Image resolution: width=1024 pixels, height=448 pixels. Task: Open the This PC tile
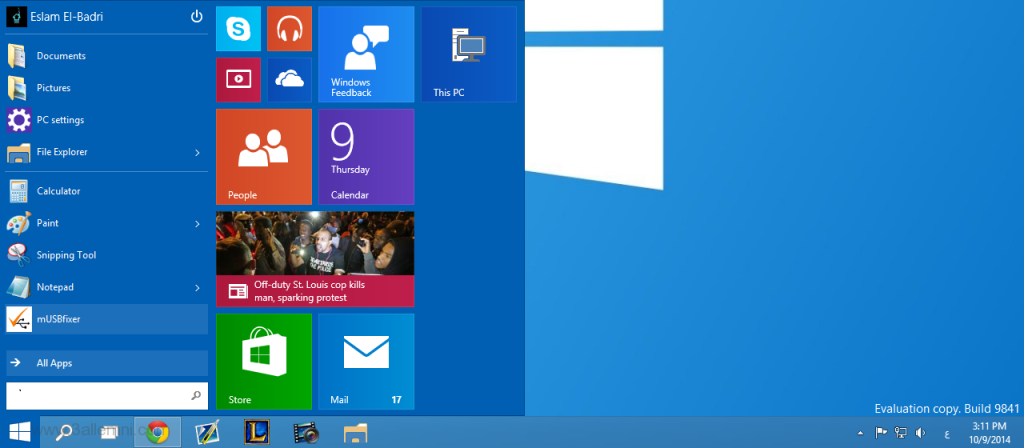469,54
